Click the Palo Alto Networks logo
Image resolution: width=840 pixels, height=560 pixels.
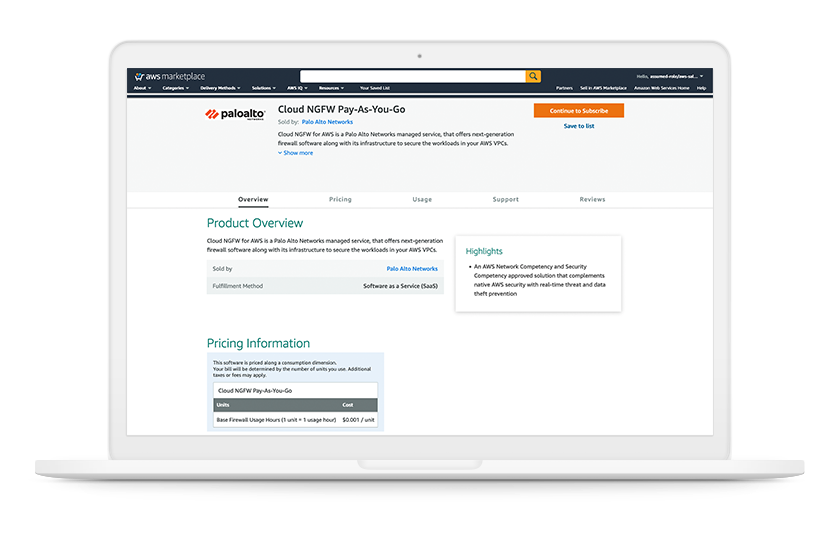coord(234,114)
